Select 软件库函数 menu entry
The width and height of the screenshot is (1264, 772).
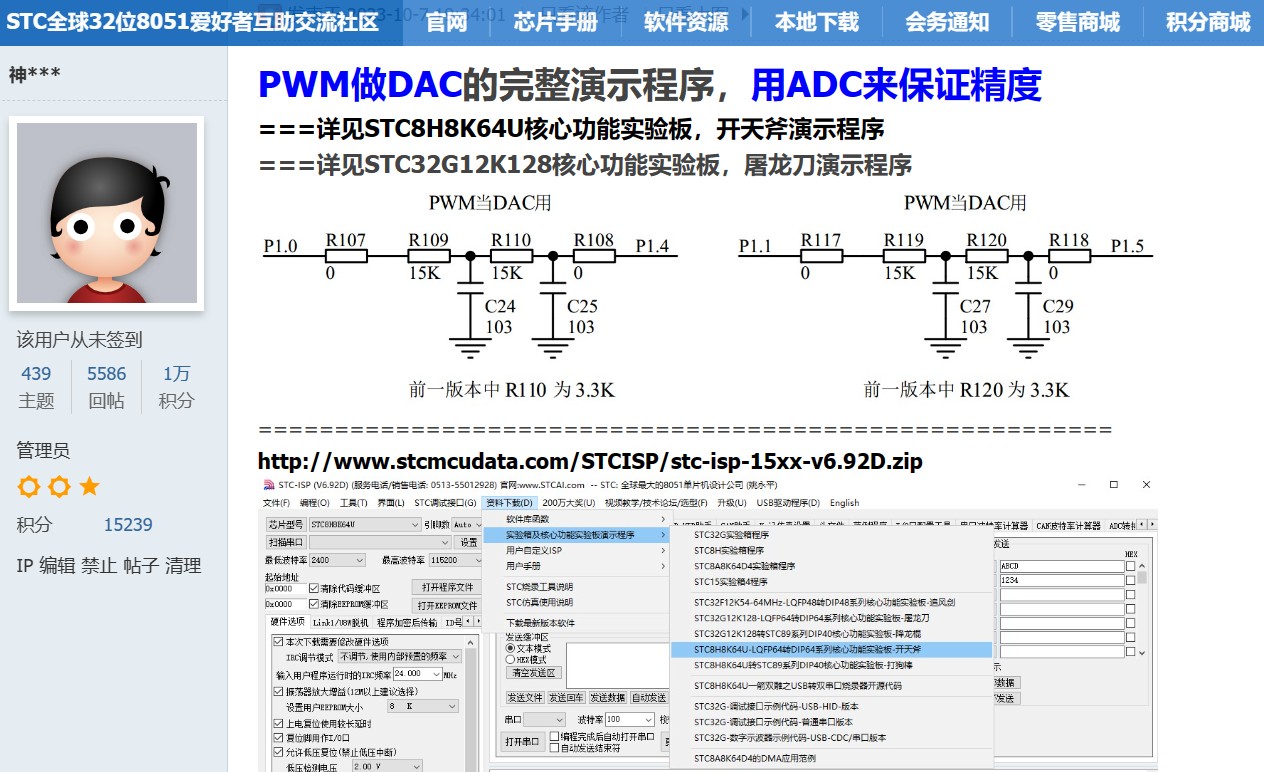(x=574, y=519)
